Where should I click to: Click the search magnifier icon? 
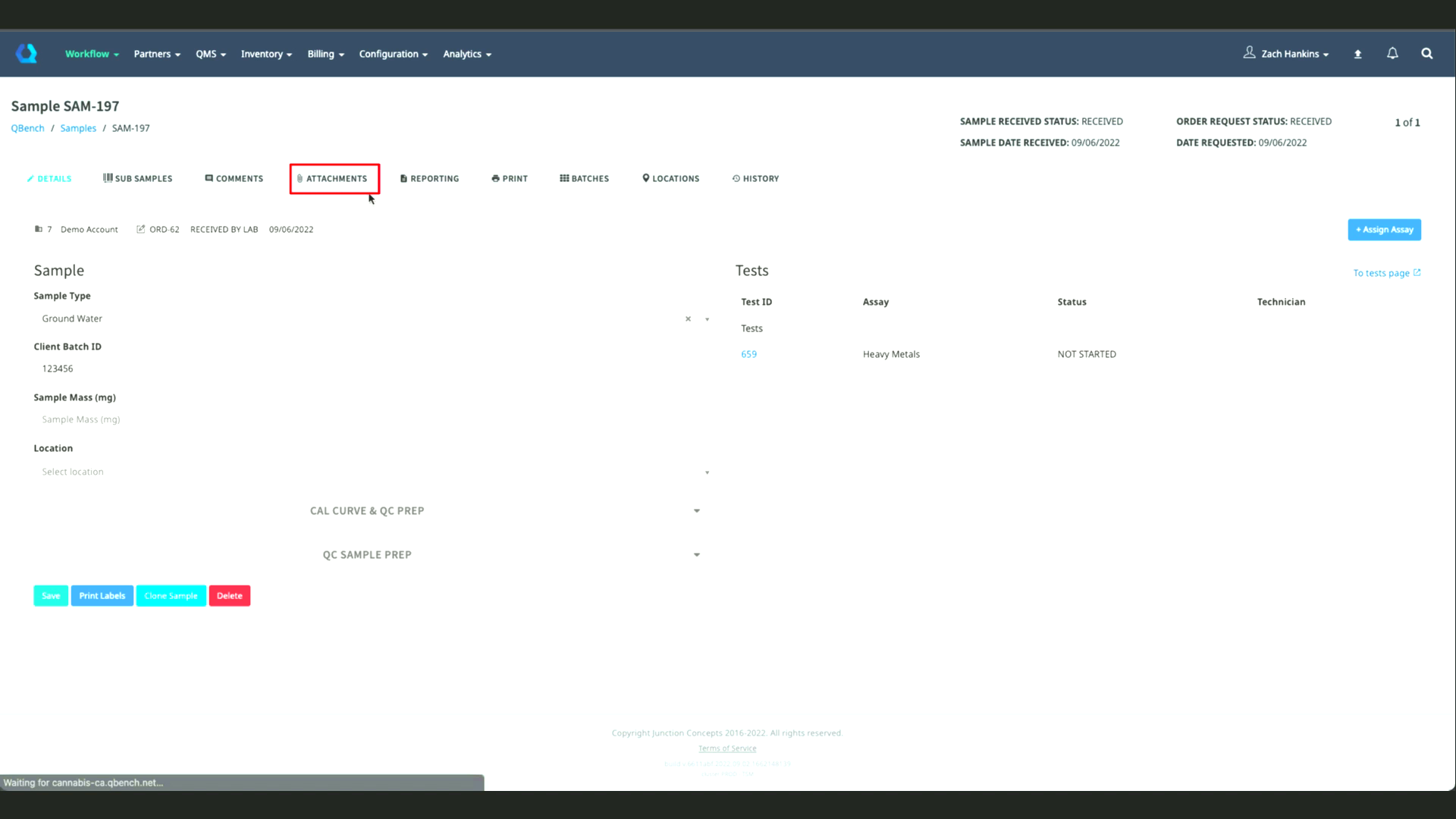pos(1426,53)
